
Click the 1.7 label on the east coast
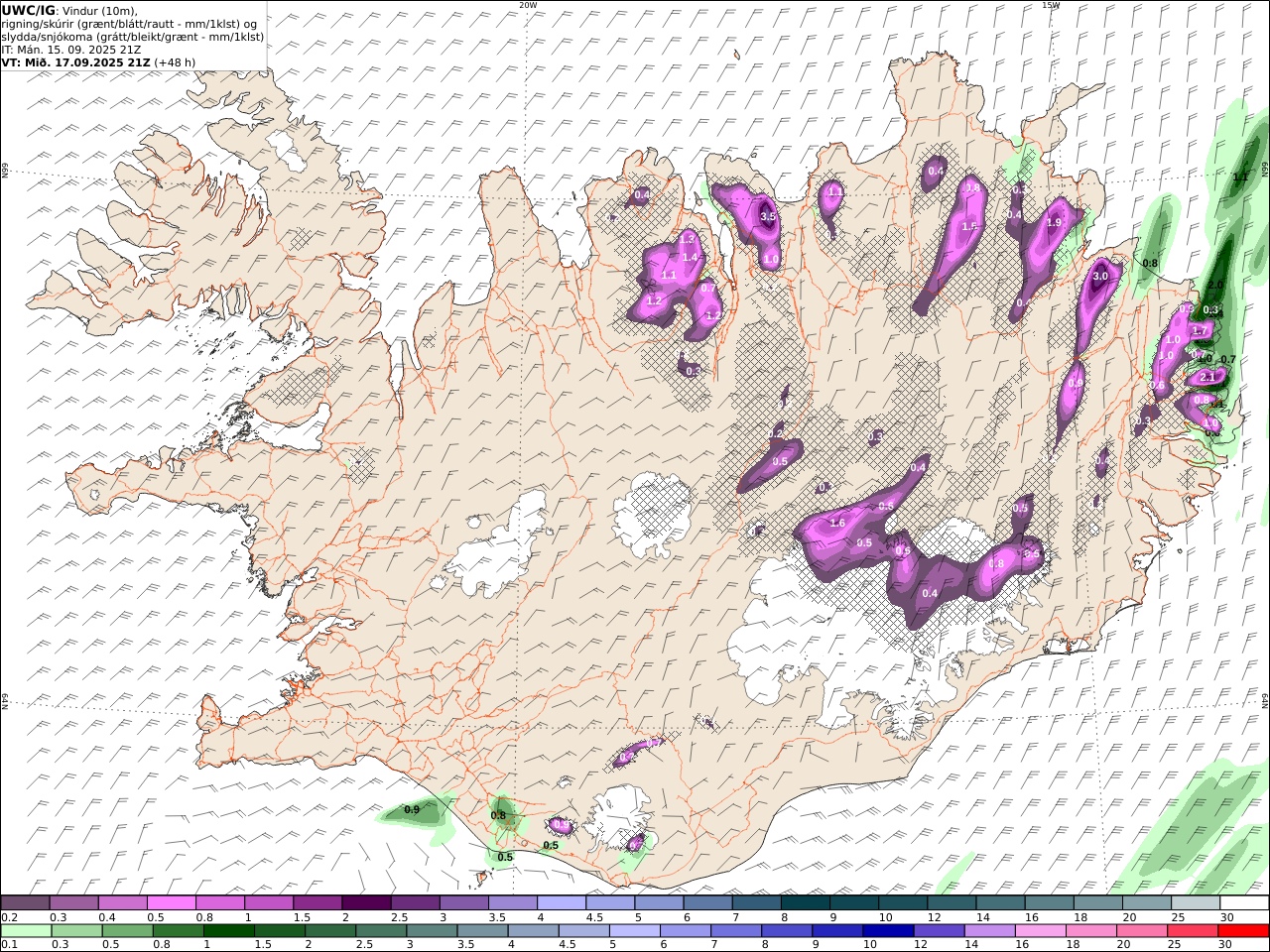[1200, 331]
